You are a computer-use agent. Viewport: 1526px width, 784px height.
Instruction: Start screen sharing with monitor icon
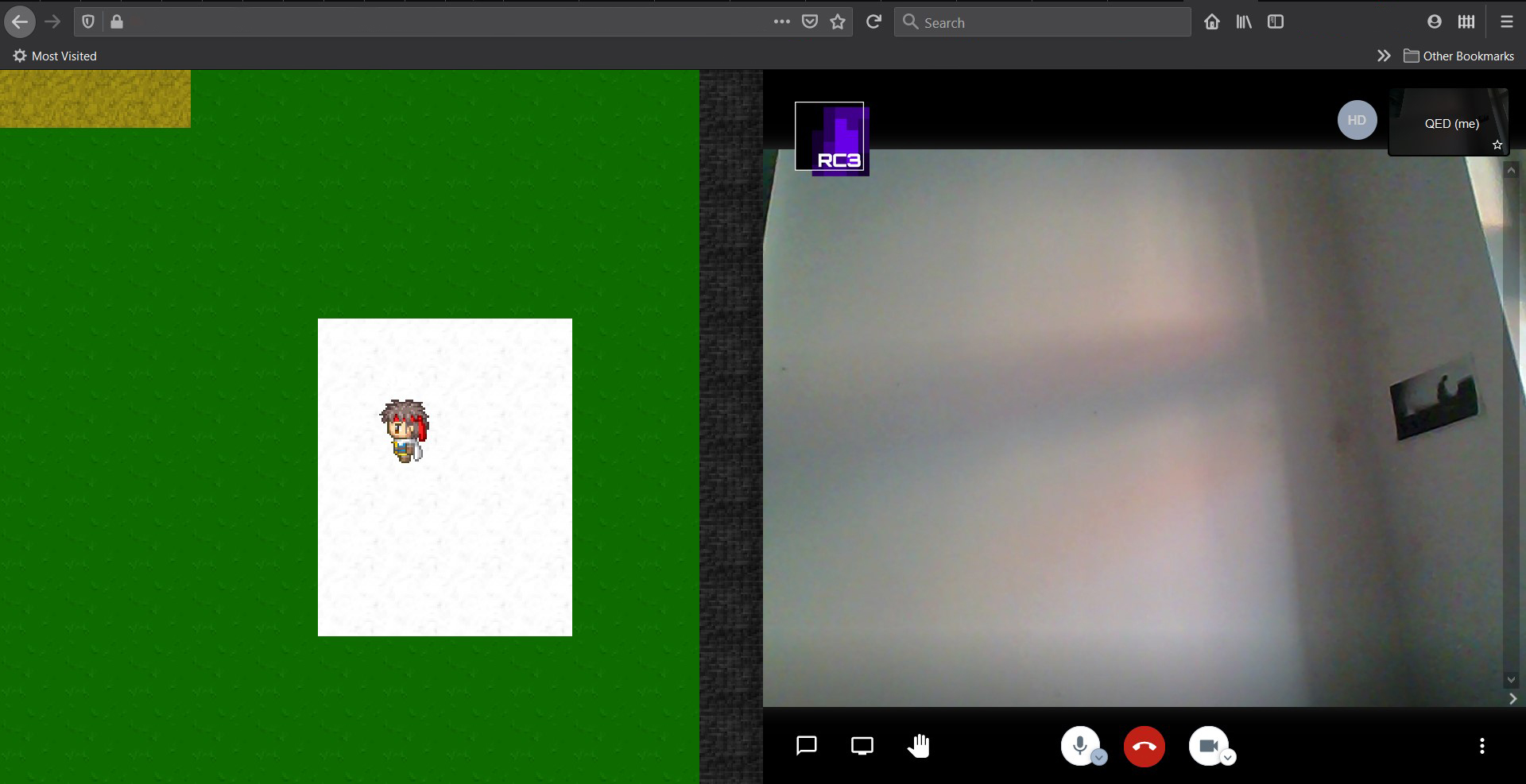[862, 746]
